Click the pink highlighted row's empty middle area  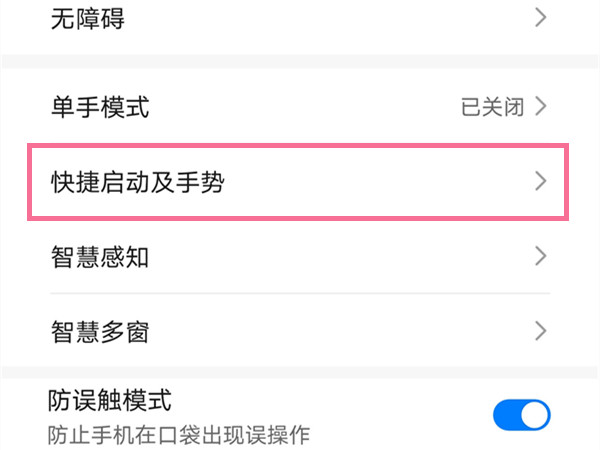[x=380, y=181]
